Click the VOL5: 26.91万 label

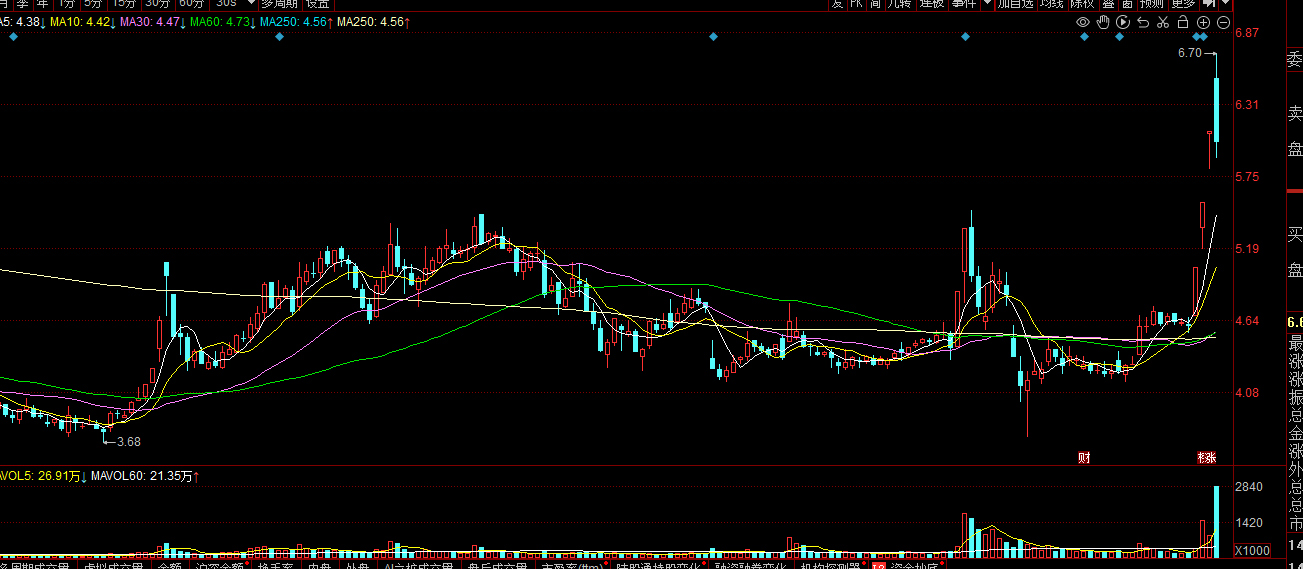pos(43,477)
